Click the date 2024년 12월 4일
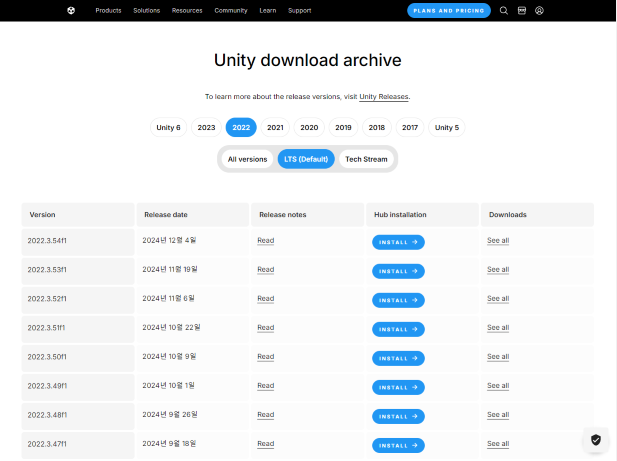Viewport: 617px width, 461px height. point(169,240)
